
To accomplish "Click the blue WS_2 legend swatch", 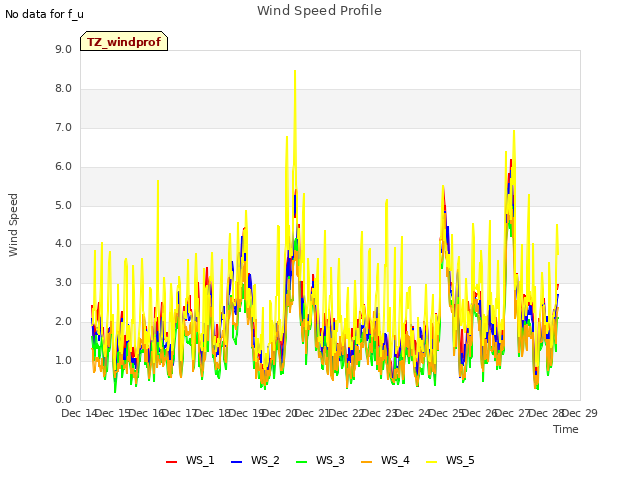I will point(237,462).
